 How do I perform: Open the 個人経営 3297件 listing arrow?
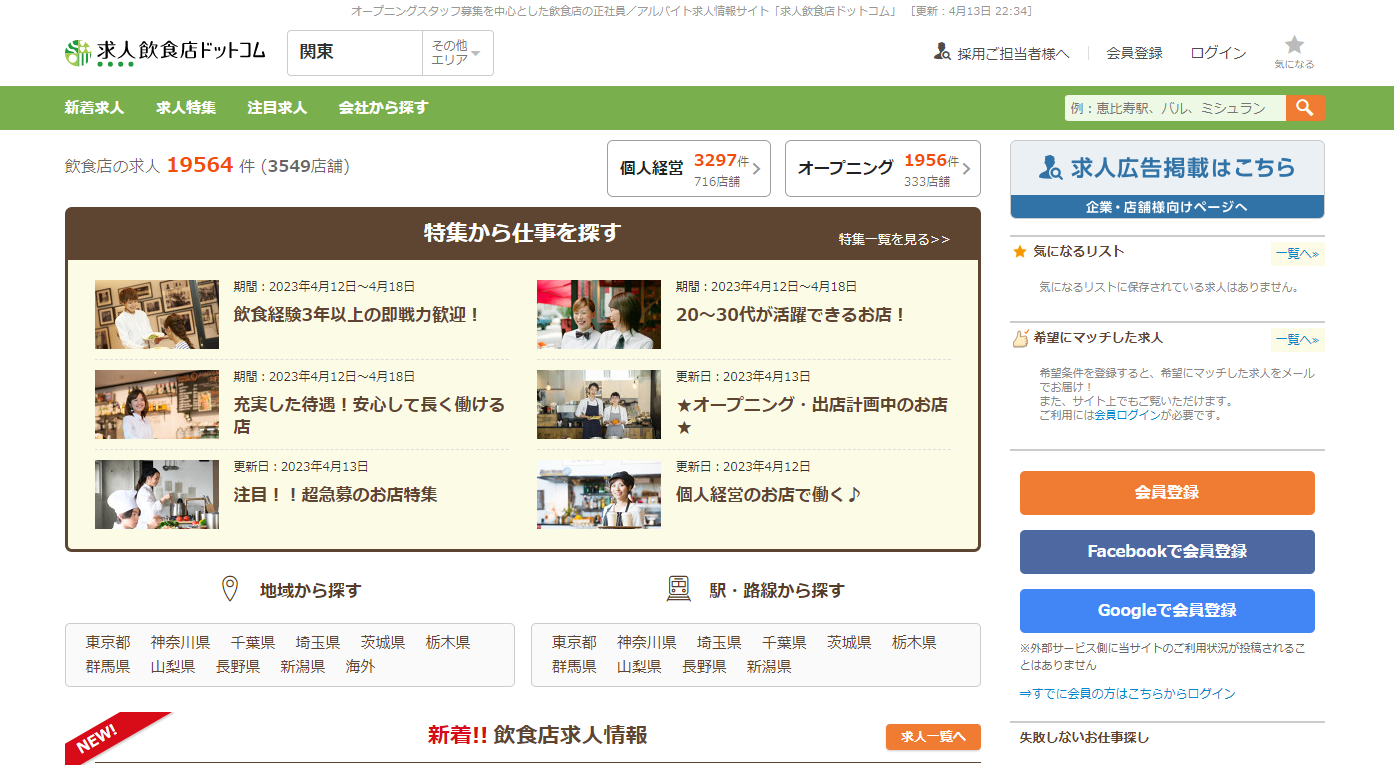tap(756, 168)
